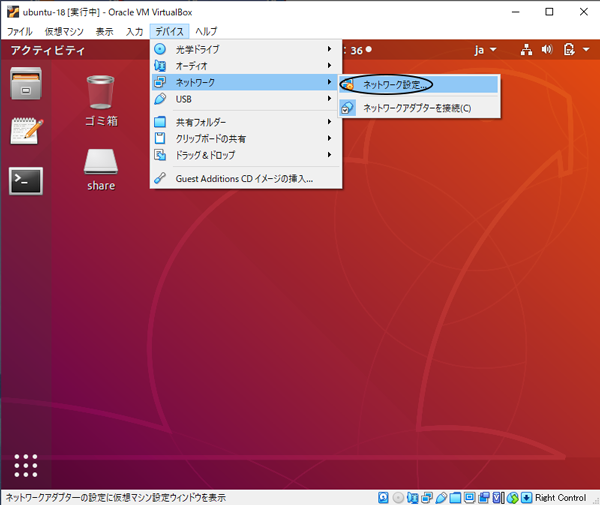Viewport: 600px width, 505px height.
Task: Toggle ネットワークアダプターを接続(C) option
Action: point(419,108)
